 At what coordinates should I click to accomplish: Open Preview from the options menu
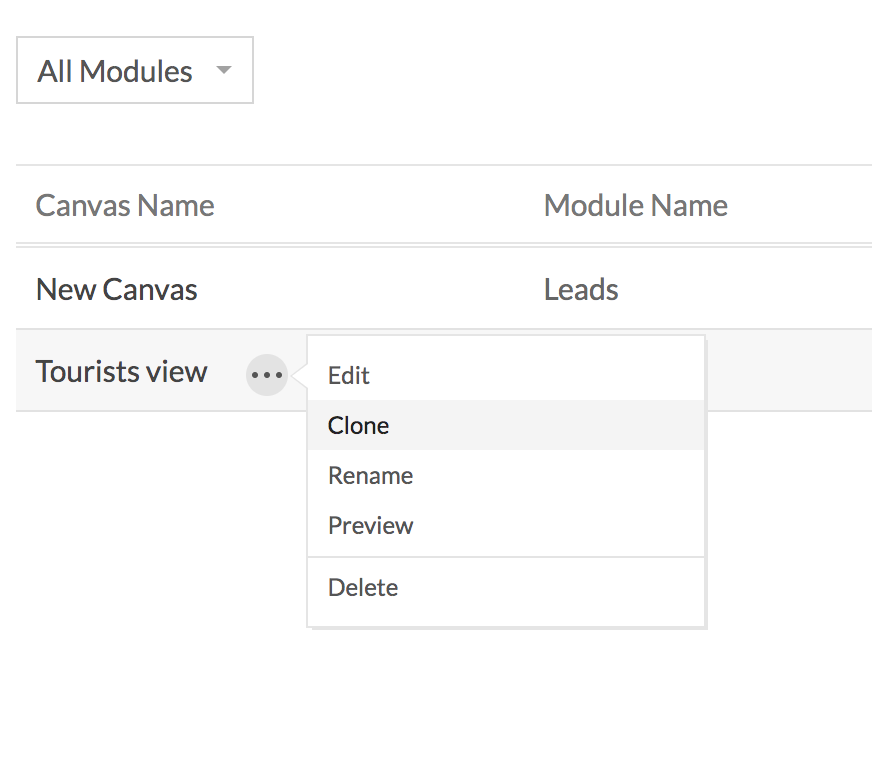[x=370, y=526]
